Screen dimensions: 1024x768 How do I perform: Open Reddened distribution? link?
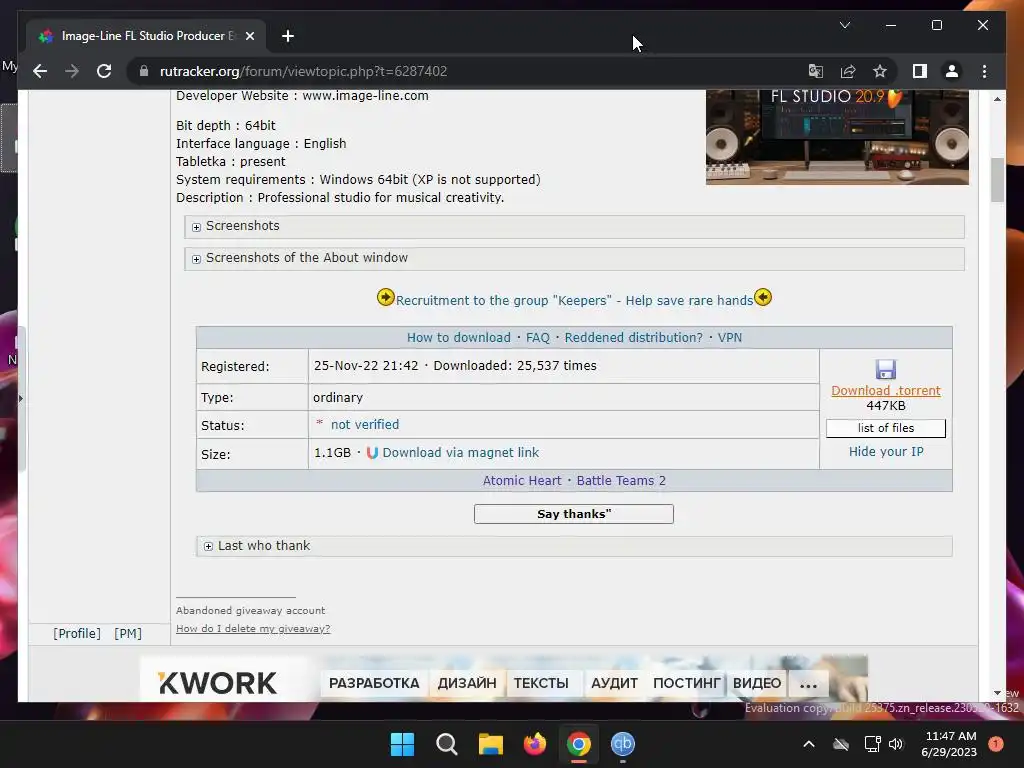click(633, 338)
